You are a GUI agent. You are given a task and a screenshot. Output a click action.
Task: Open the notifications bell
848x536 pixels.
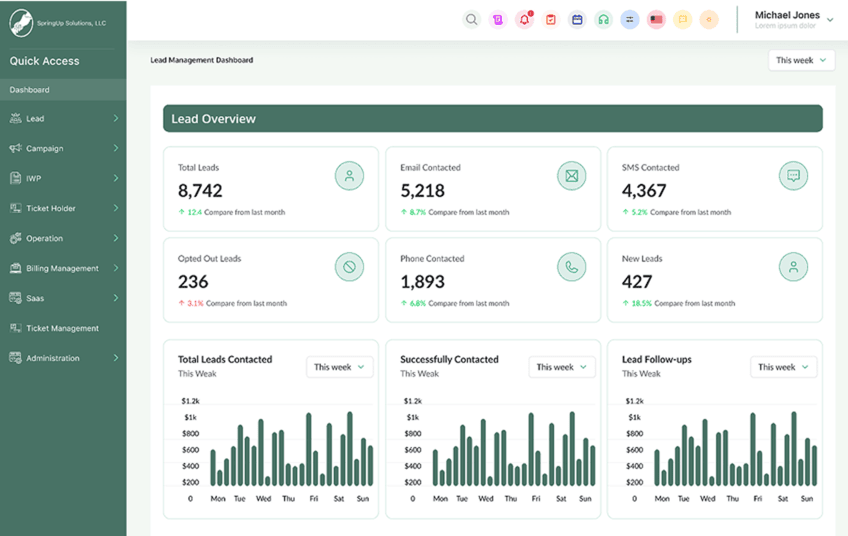(524, 19)
